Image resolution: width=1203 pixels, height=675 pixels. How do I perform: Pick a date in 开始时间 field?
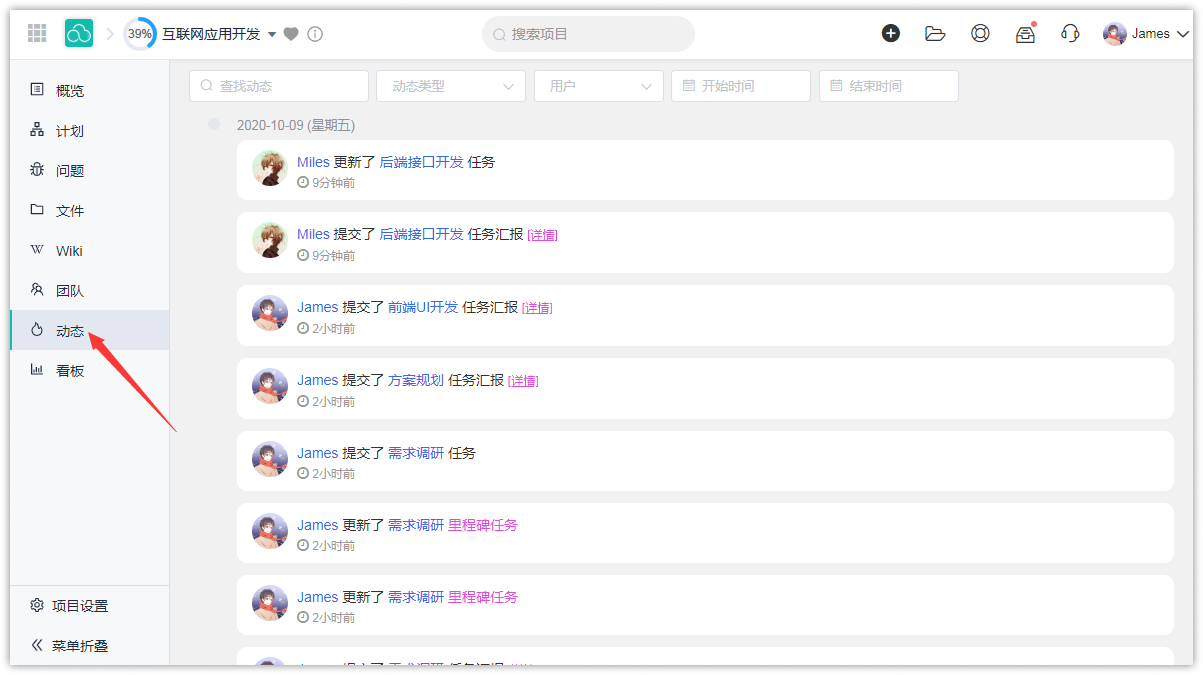coord(741,86)
